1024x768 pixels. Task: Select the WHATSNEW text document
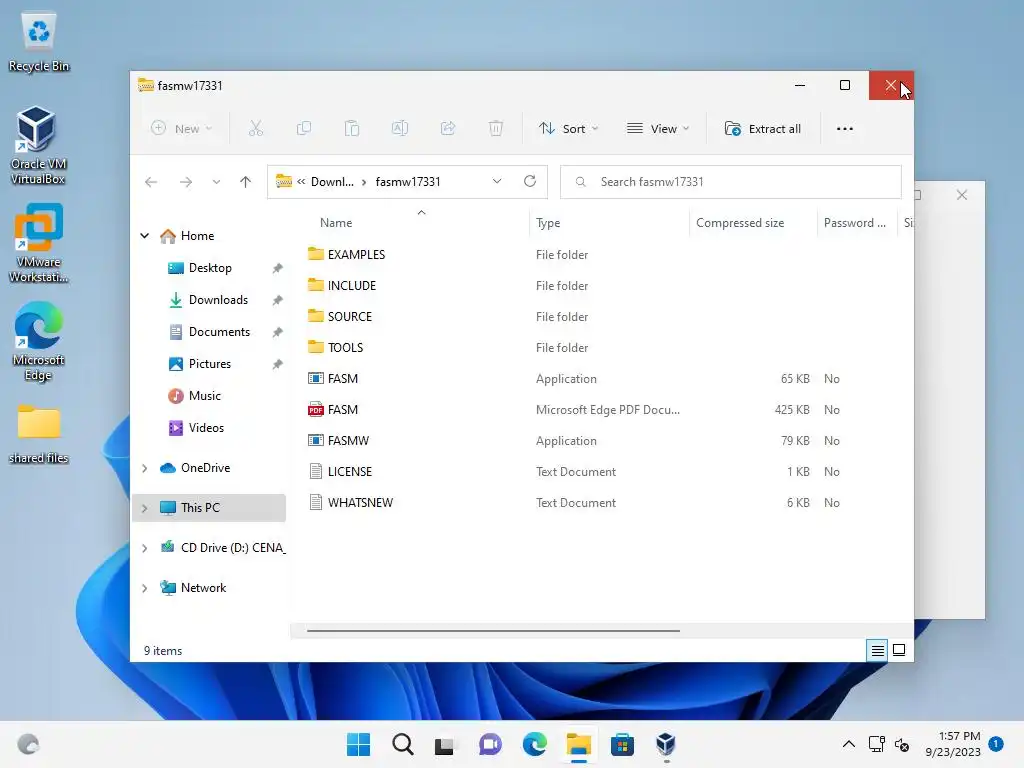[360, 503]
